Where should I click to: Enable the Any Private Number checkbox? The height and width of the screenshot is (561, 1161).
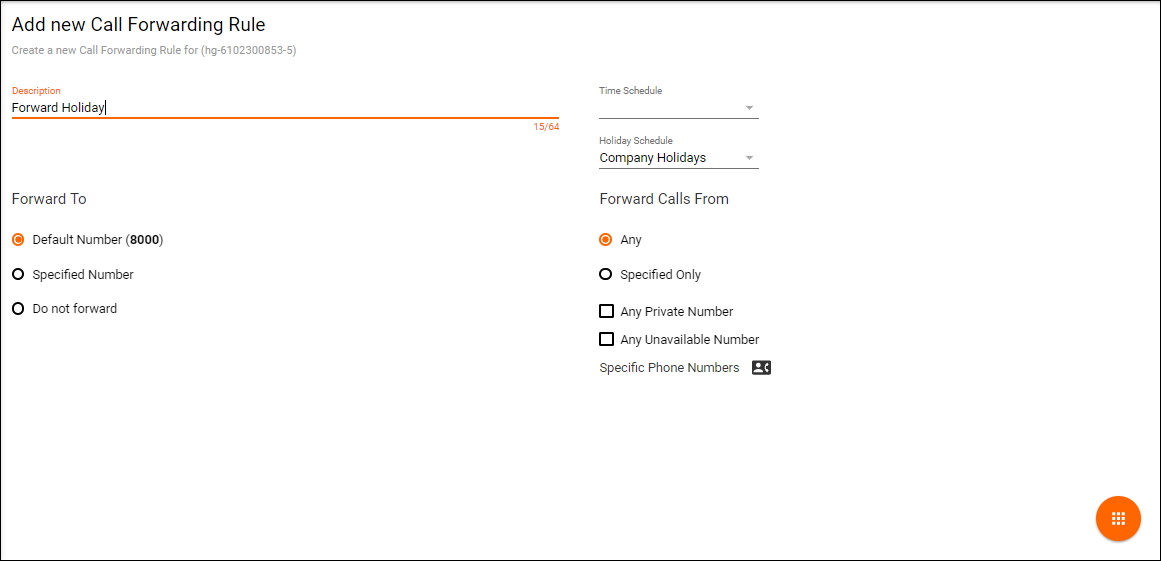606,311
